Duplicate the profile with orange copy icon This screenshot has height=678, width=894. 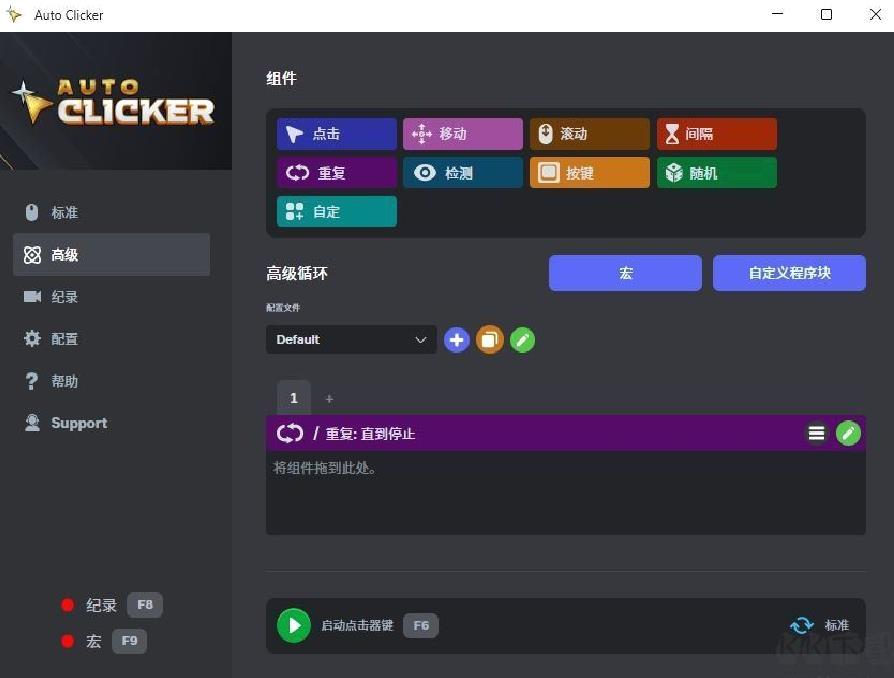pos(490,340)
